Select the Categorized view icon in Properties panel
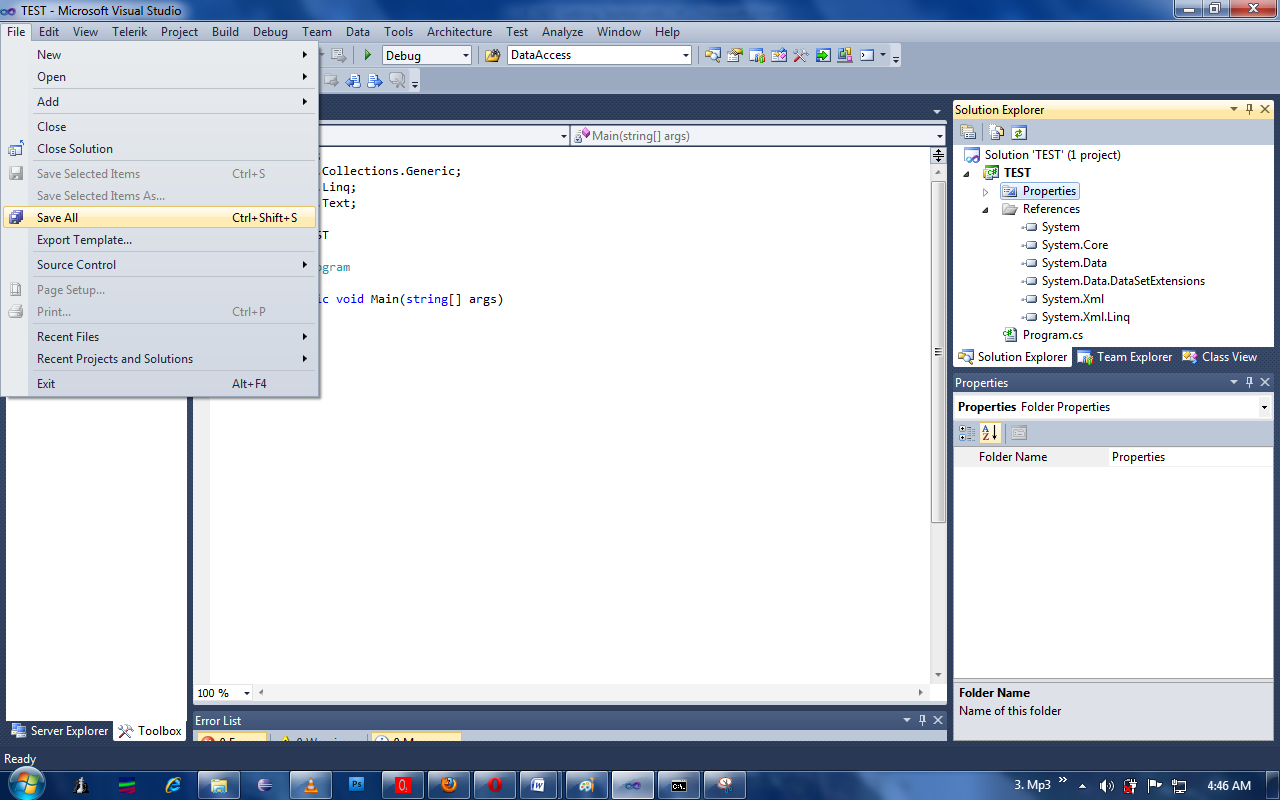Viewport: 1280px width, 800px height. pos(967,433)
